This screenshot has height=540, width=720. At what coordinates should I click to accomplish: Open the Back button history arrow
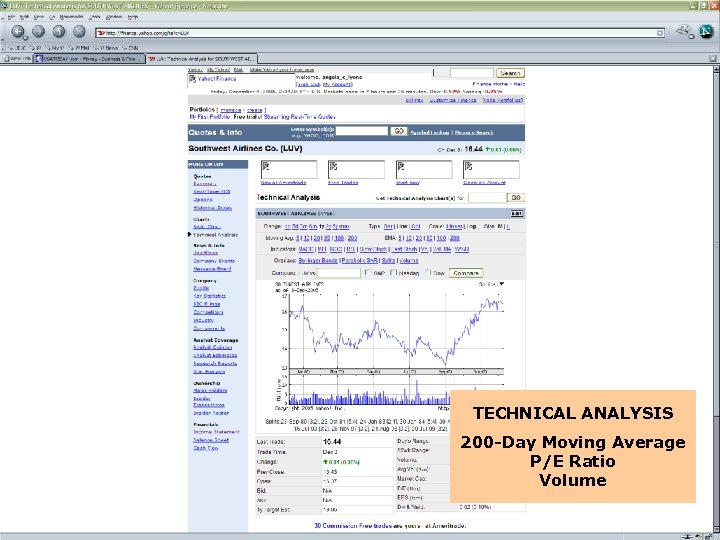(26, 38)
